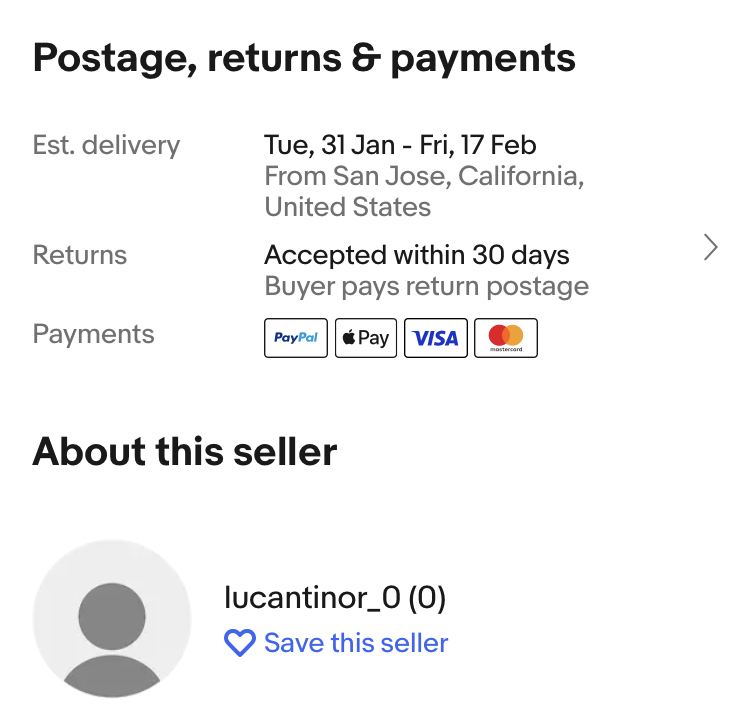This screenshot has height=715, width=750.
Task: Click the Apple Pay icon
Action: (365, 338)
